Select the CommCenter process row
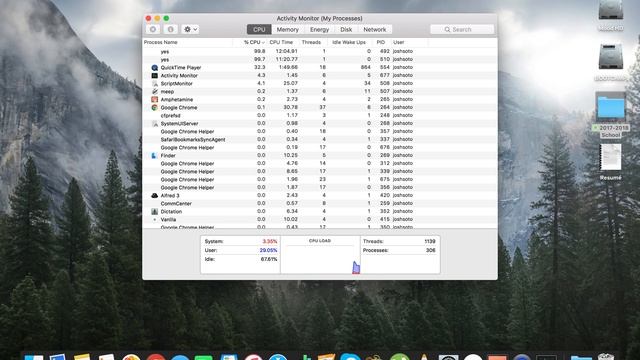The width and height of the screenshot is (640, 360). click(320, 203)
